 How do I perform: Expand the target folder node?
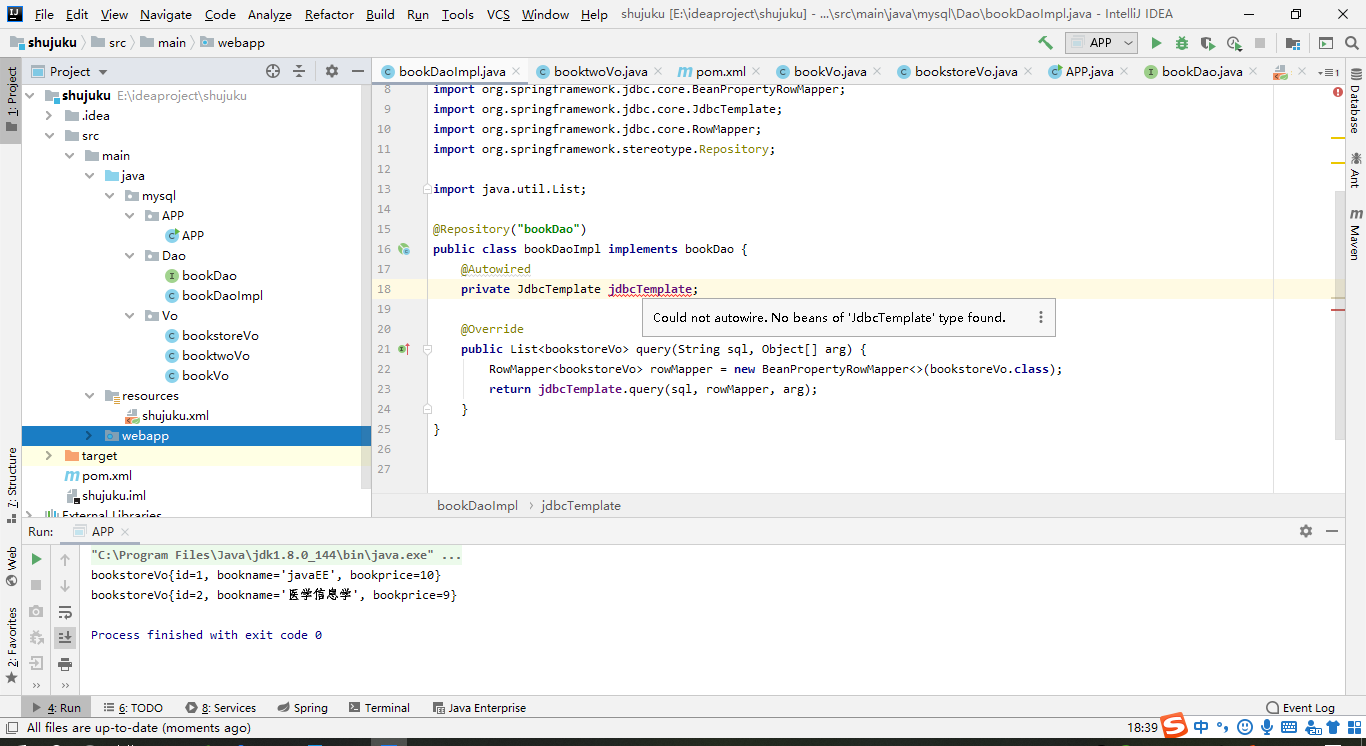click(x=50, y=455)
